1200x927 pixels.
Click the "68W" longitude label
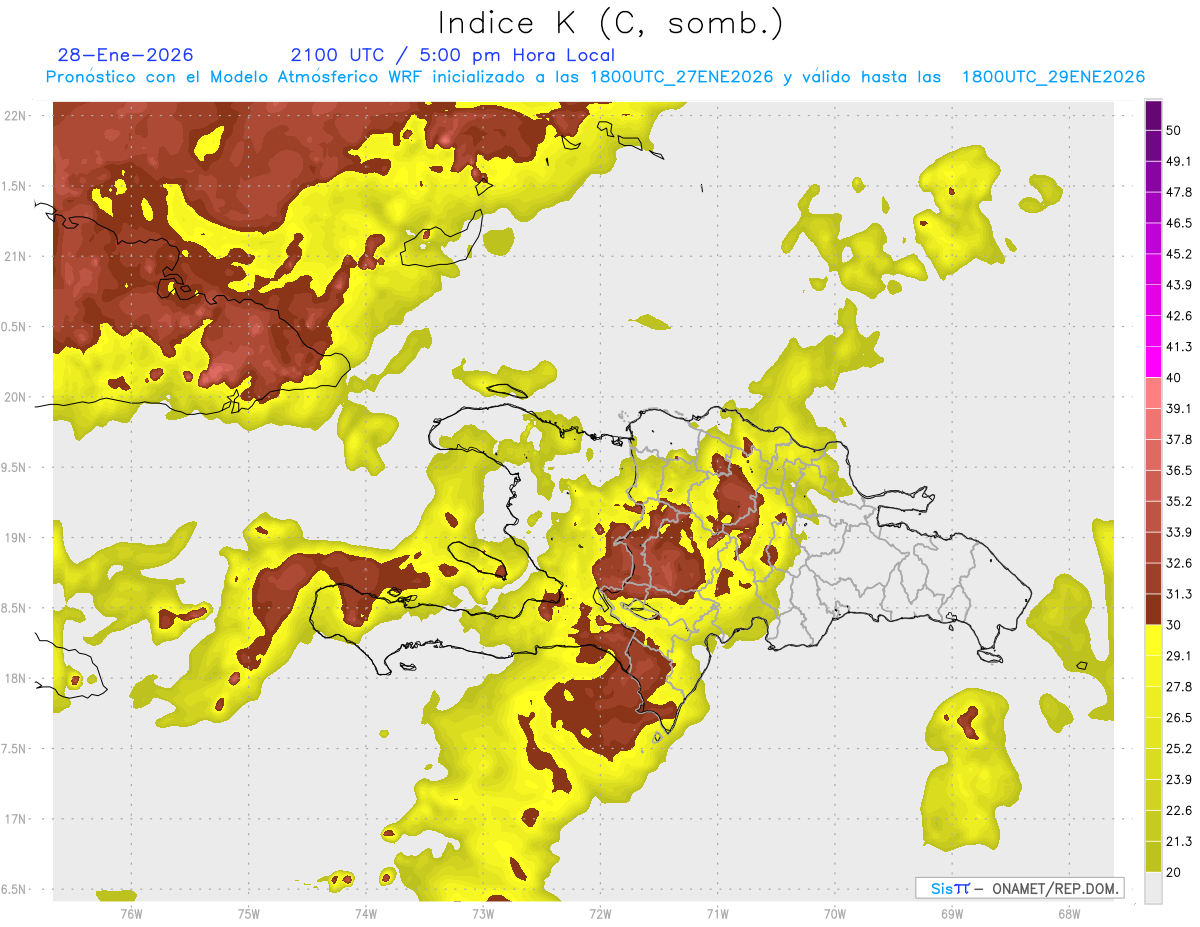point(1069,913)
